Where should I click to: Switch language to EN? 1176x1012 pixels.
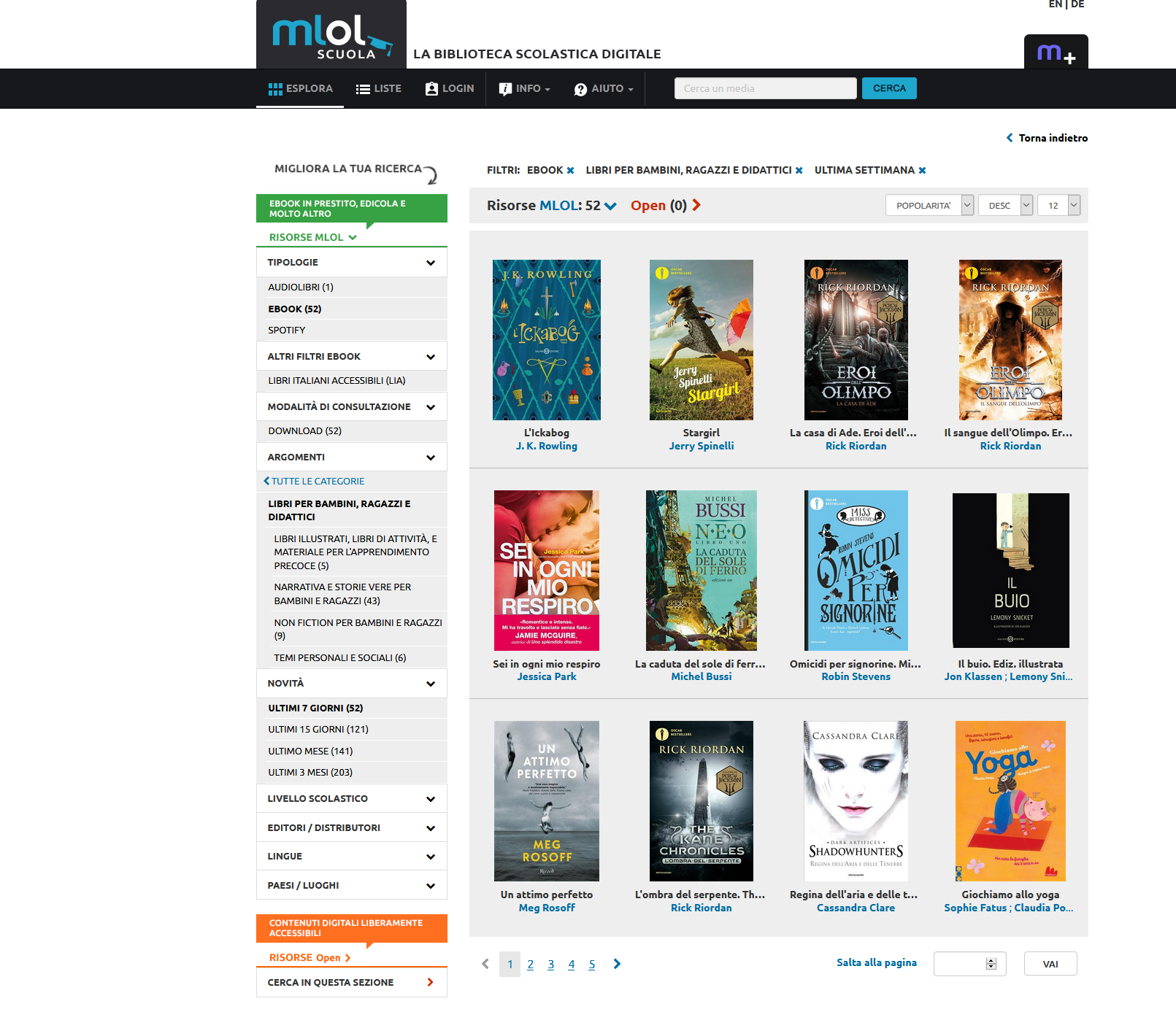click(1055, 4)
